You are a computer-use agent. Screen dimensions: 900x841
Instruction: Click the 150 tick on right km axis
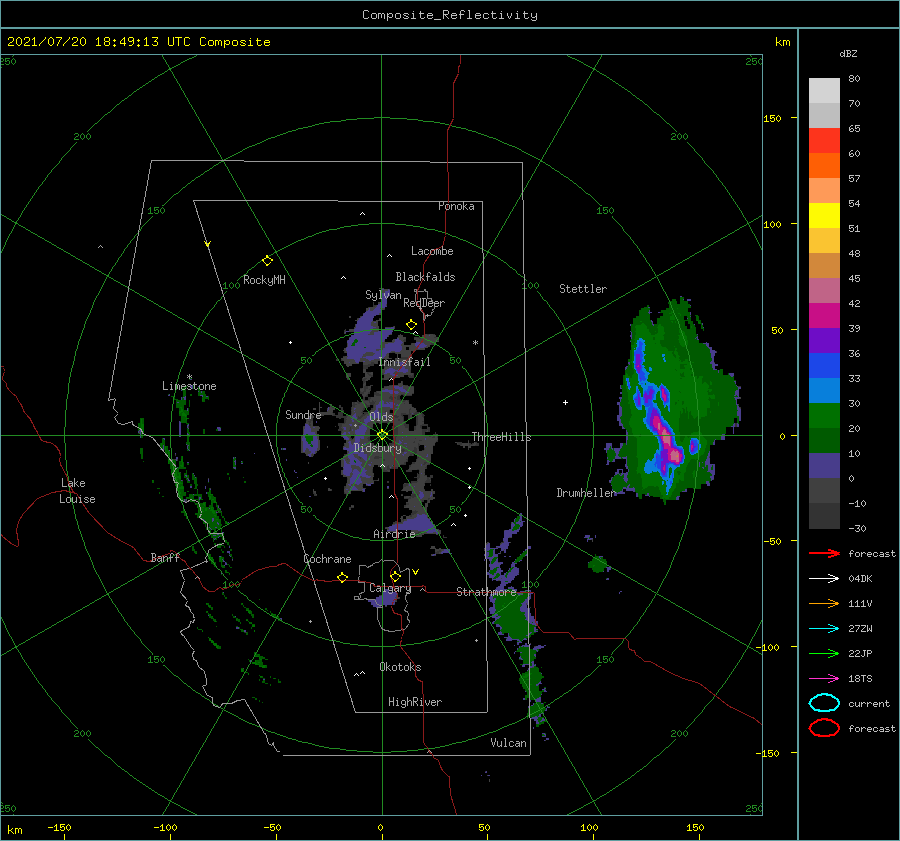pos(772,118)
